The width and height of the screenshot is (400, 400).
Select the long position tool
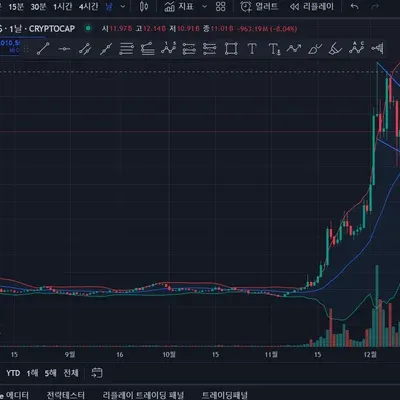(189, 49)
